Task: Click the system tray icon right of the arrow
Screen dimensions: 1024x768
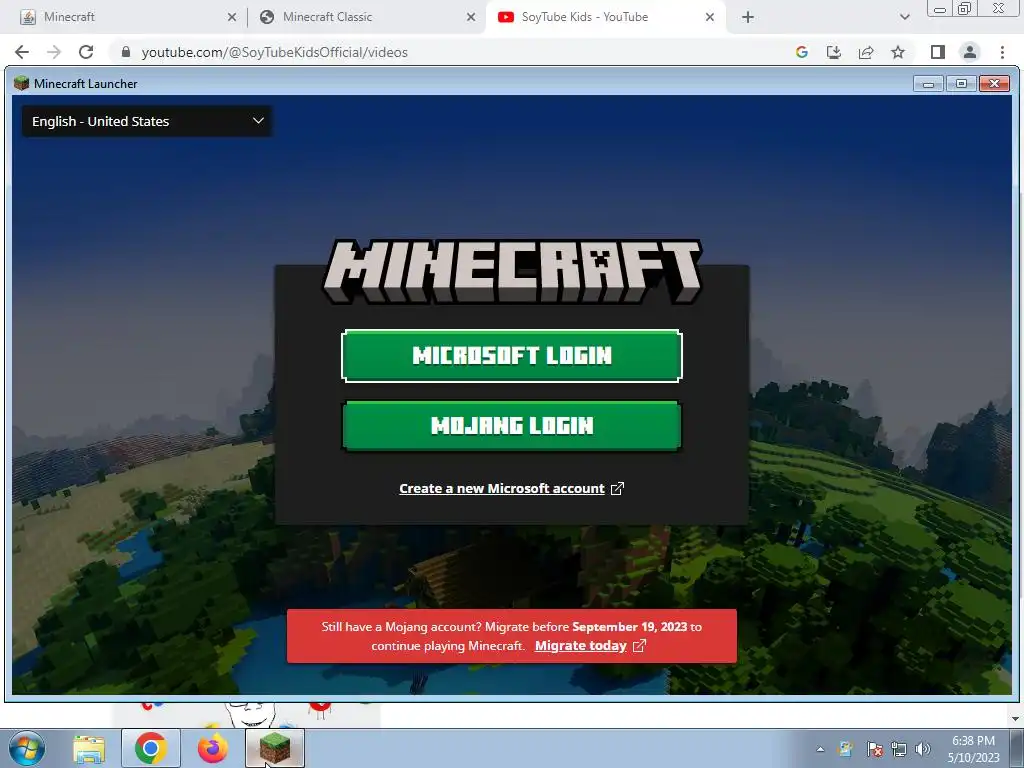Action: tap(846, 749)
